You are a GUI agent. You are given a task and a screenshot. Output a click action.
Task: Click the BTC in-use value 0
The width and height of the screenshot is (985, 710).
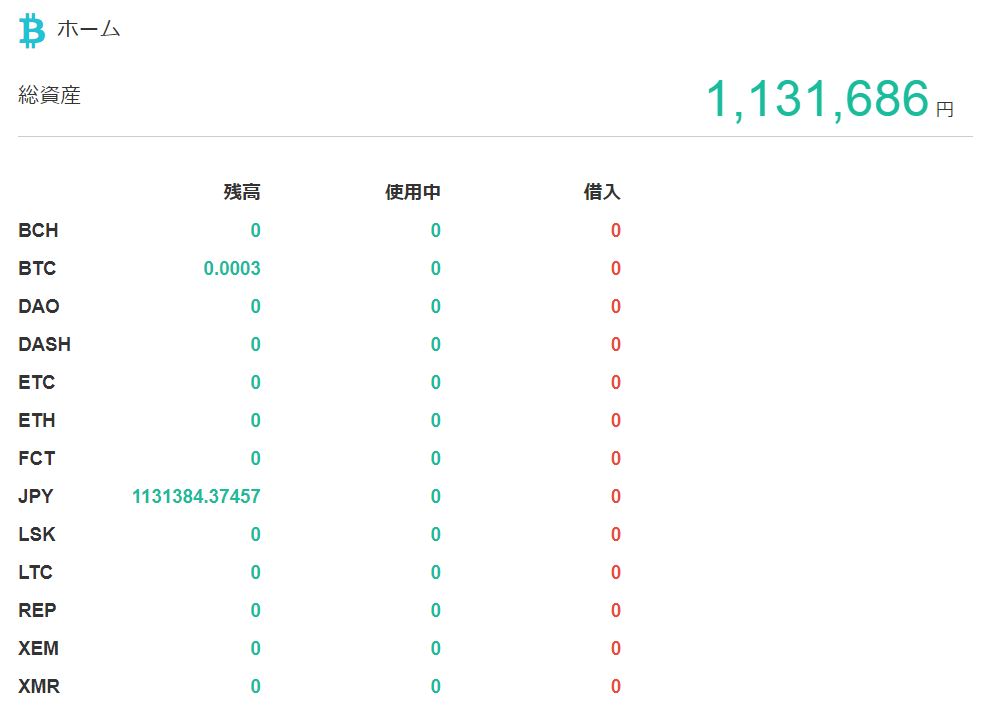pos(435,268)
